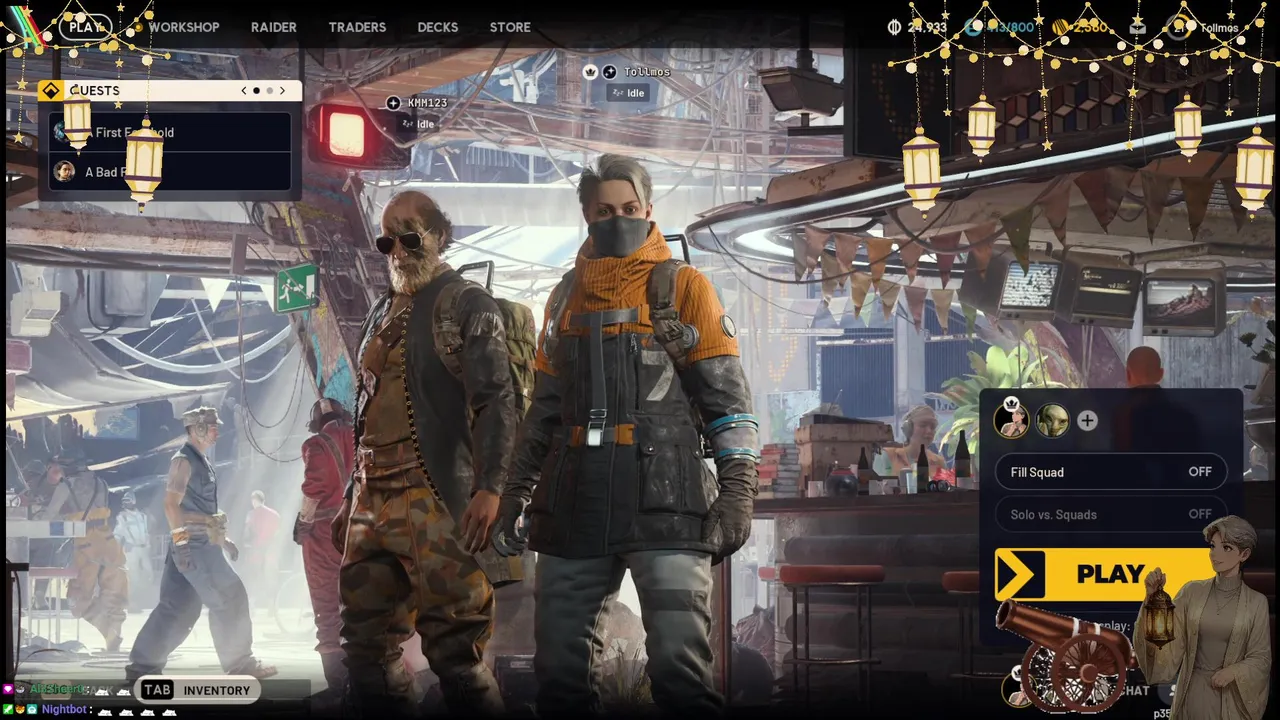The width and height of the screenshot is (1280, 720).
Task: Open the Raider tab
Action: click(273, 27)
